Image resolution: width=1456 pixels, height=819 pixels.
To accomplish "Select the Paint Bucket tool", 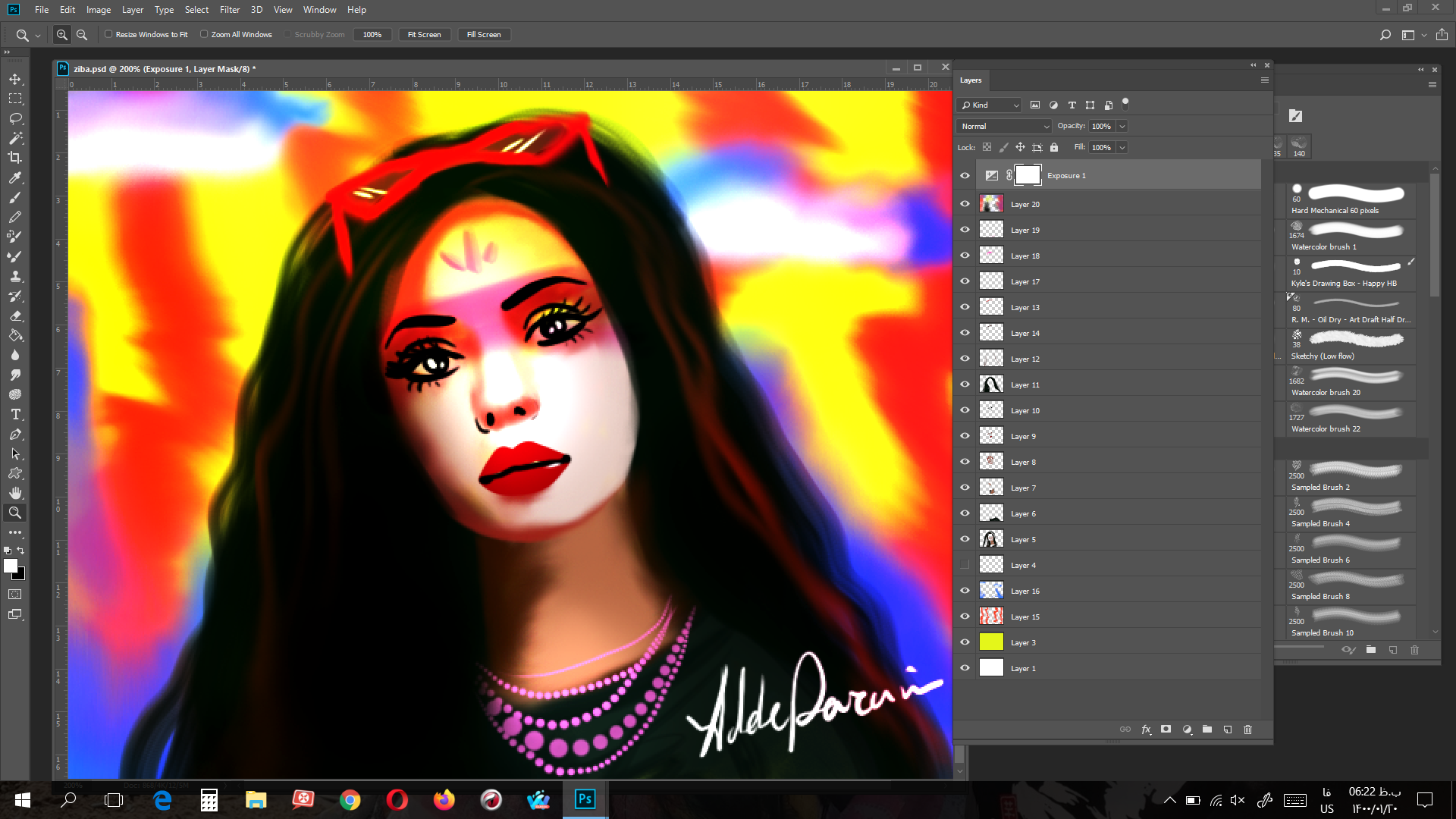I will pyautogui.click(x=15, y=335).
